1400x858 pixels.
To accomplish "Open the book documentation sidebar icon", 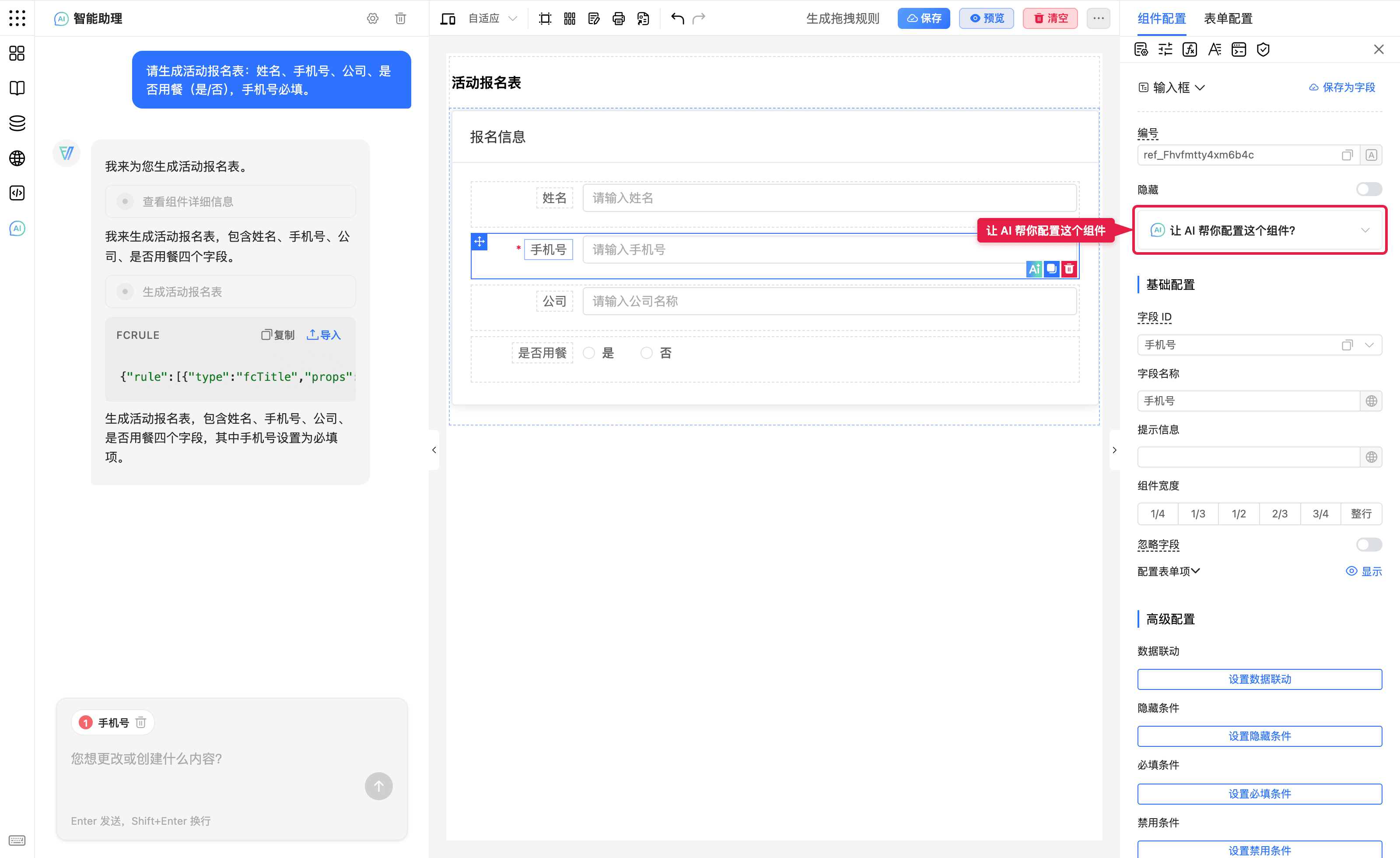I will click(x=17, y=88).
